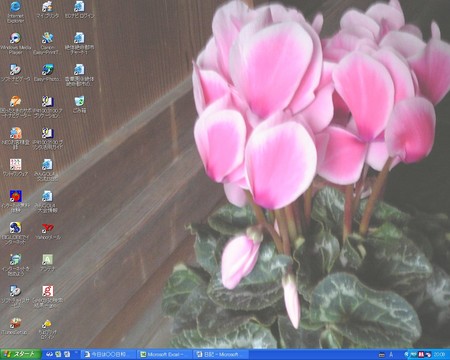
Task: Click the system tray clock
Action: pyautogui.click(x=440, y=355)
